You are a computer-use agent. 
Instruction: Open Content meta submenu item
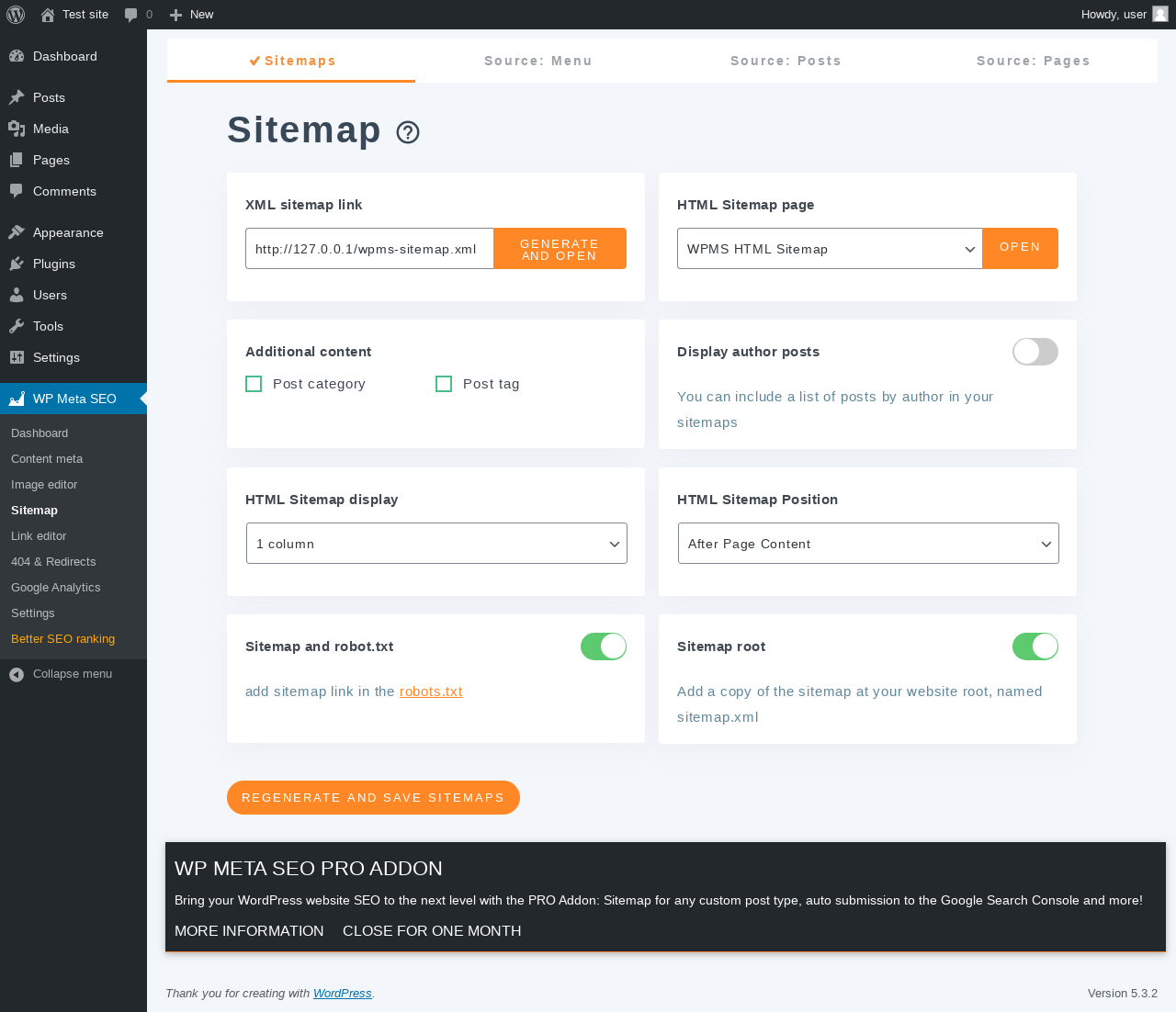[47, 459]
